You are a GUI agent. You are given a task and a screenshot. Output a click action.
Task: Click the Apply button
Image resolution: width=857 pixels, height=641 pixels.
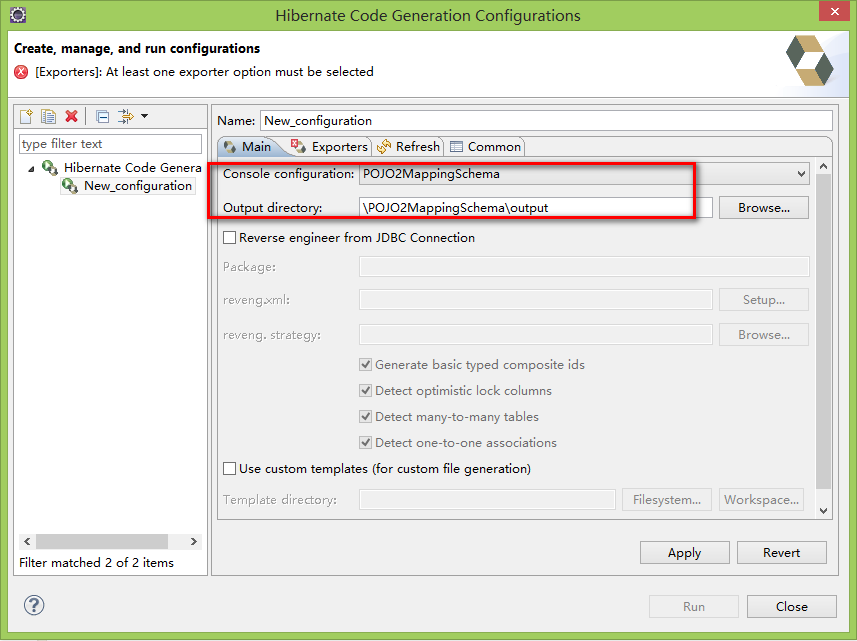click(684, 552)
